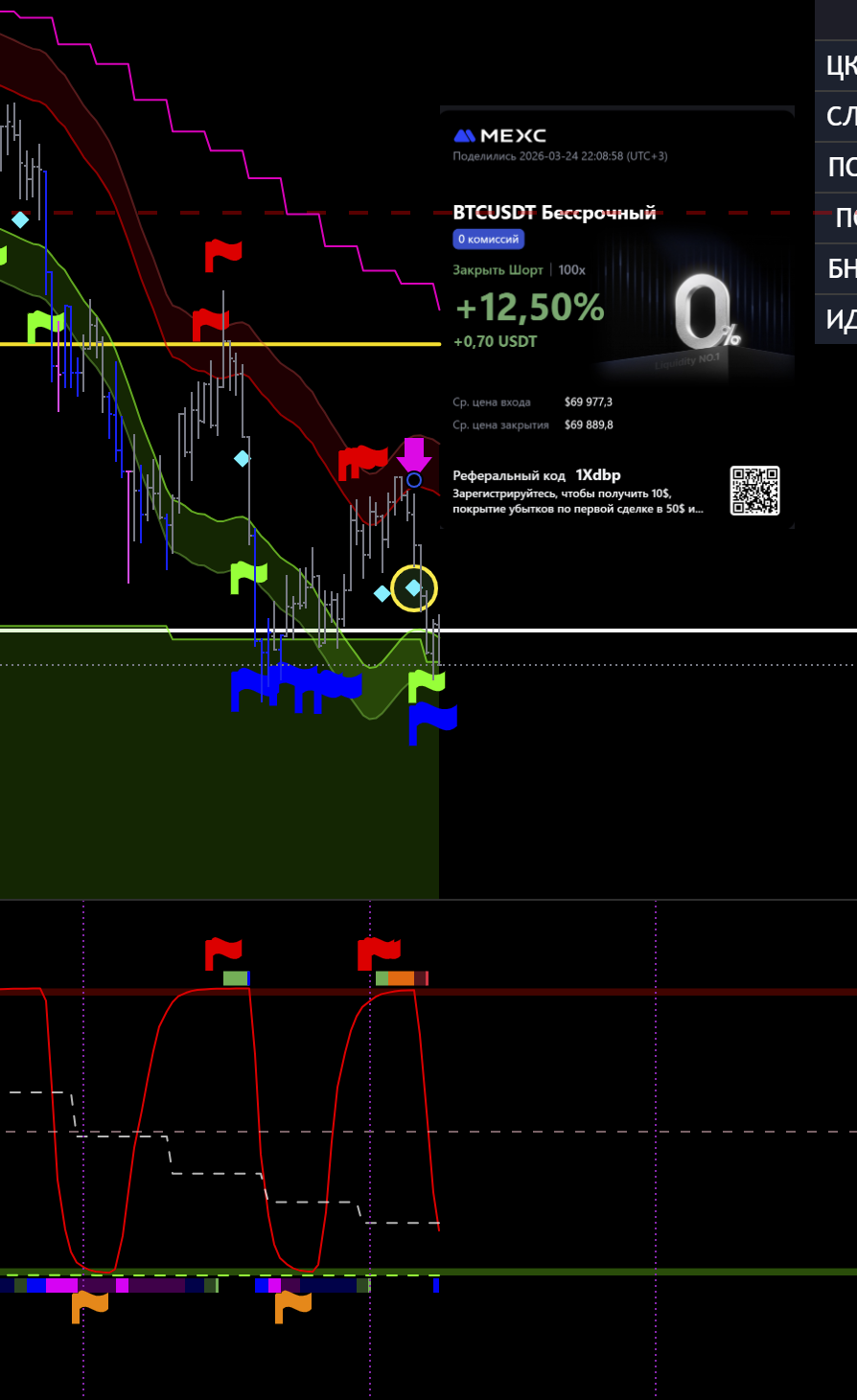Click the orange segment under the oscillator red flag
The width and height of the screenshot is (857, 1400).
pyautogui.click(x=401, y=978)
